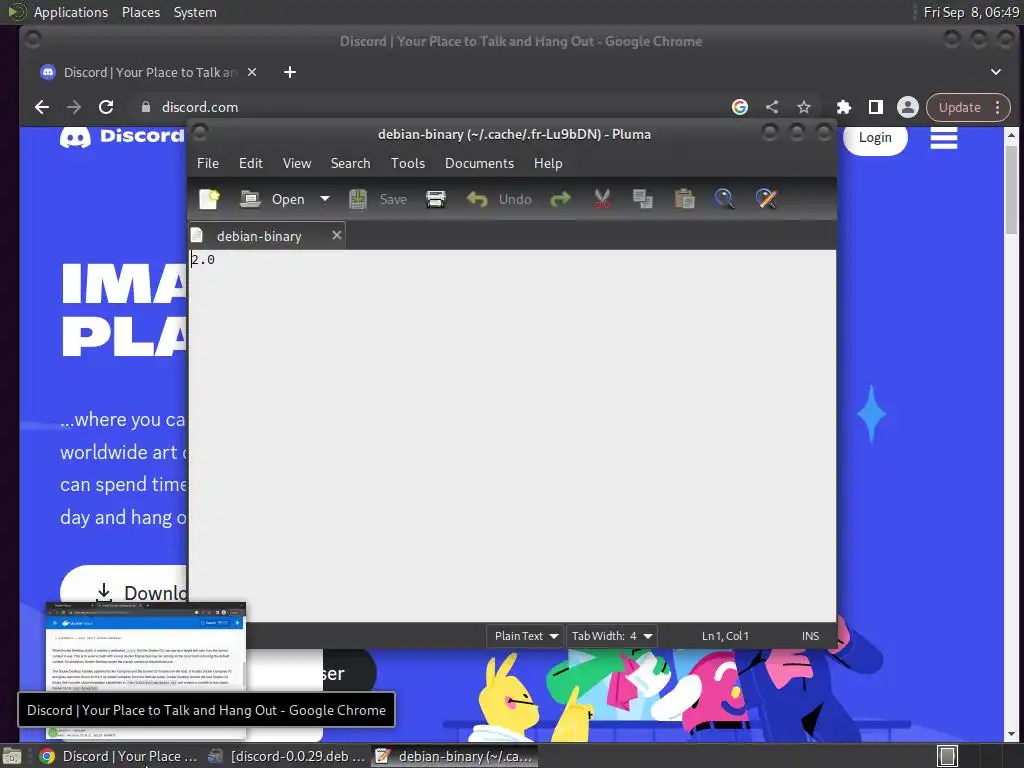The width and height of the screenshot is (1024, 768).
Task: Open the Tools menu
Action: 408,163
